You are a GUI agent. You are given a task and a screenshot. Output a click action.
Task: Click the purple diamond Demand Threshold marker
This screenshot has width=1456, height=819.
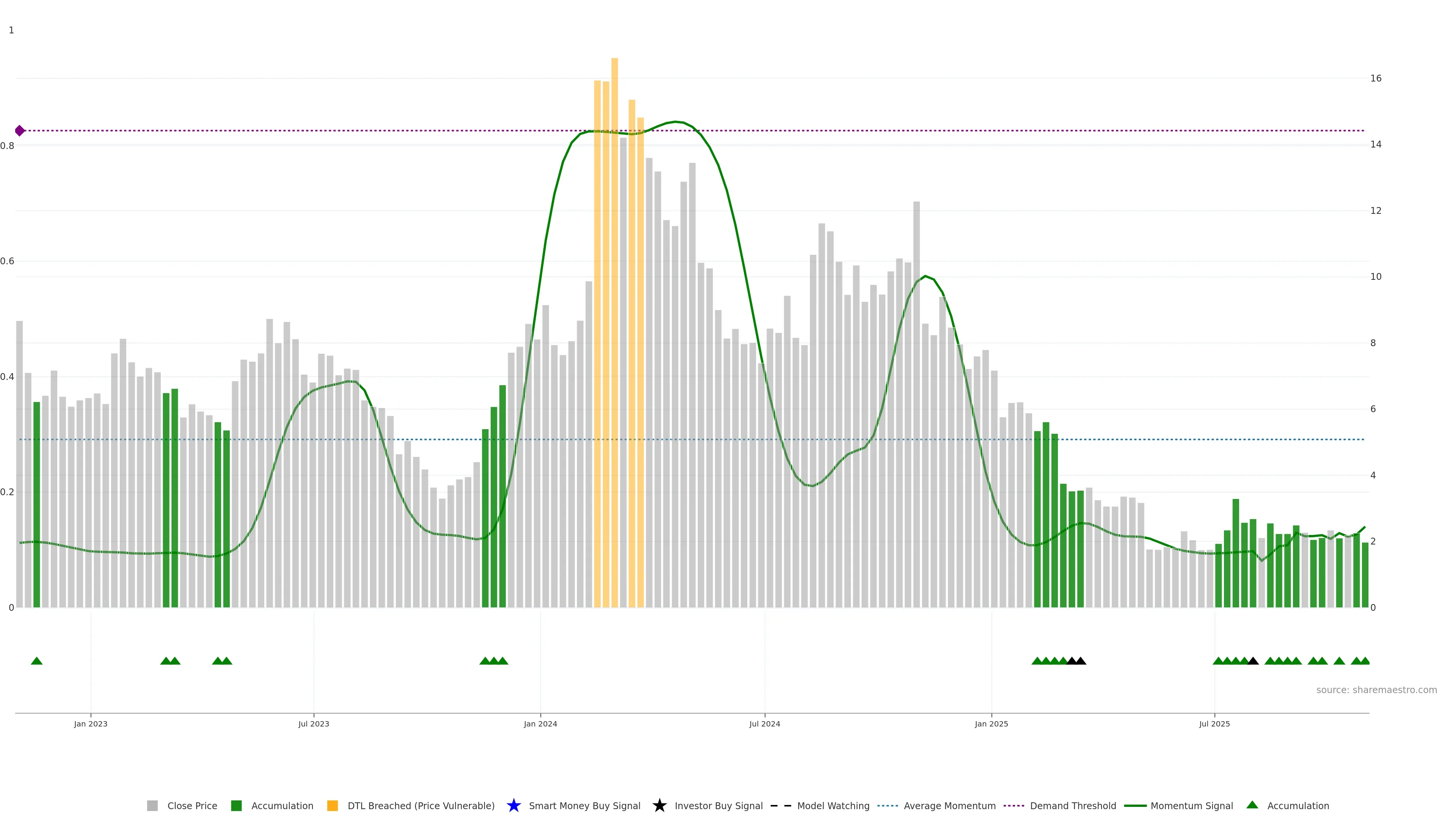[x=20, y=130]
